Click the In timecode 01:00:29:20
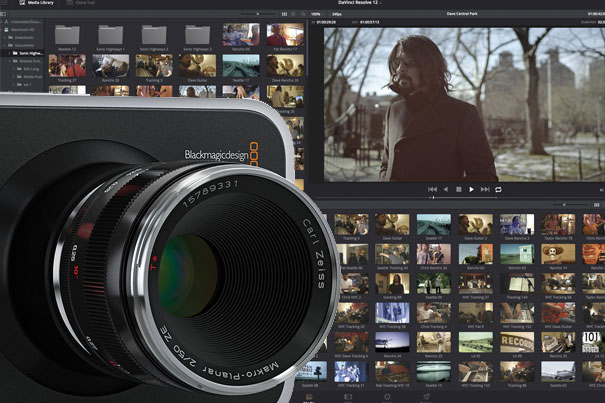This screenshot has width=605, height=403. 326,22
